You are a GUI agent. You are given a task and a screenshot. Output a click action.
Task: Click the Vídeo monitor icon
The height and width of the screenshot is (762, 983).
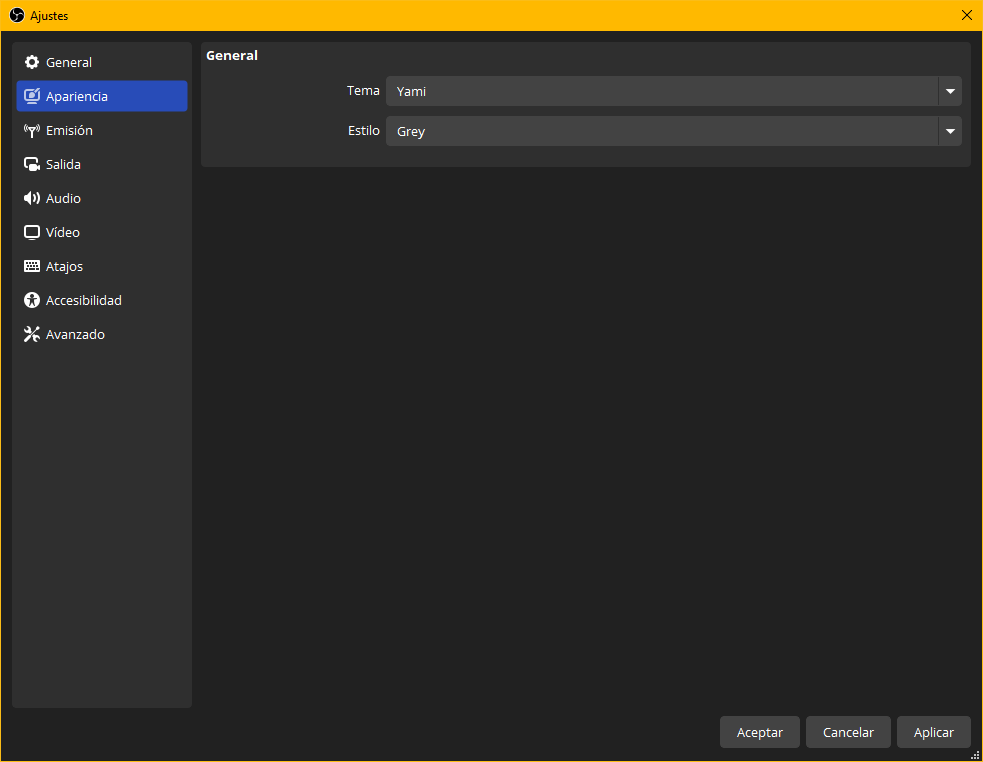[x=31, y=233]
